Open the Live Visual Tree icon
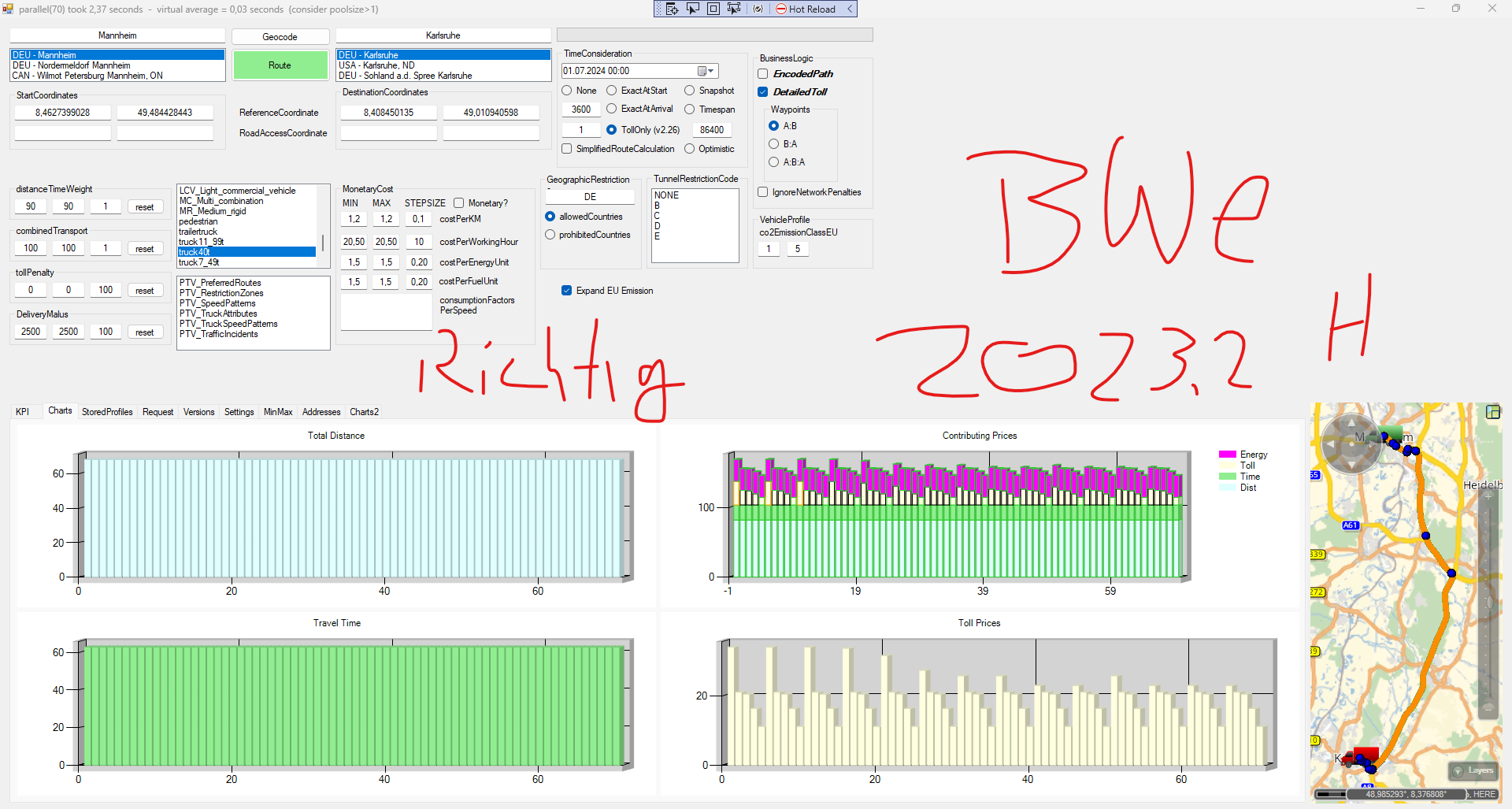This screenshot has width=1512, height=809. [672, 9]
